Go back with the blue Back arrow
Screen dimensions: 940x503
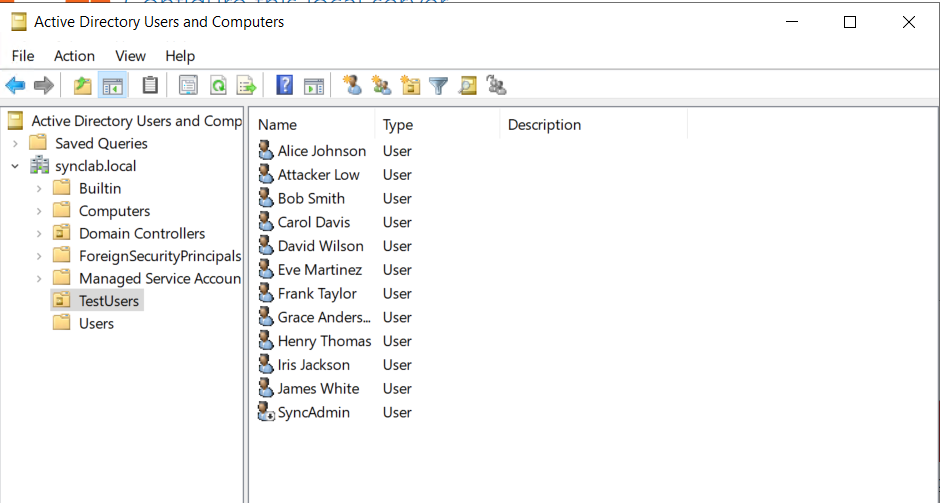pos(16,86)
